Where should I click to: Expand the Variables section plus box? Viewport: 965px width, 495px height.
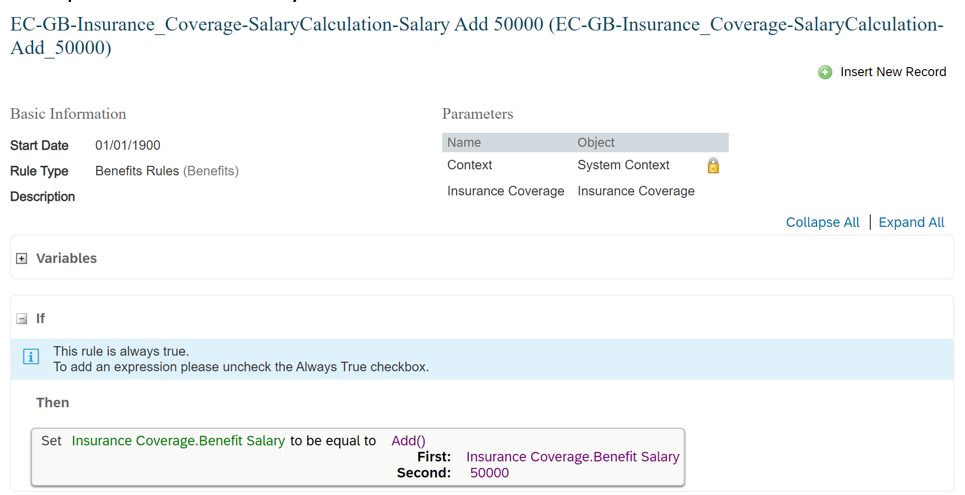click(22, 259)
